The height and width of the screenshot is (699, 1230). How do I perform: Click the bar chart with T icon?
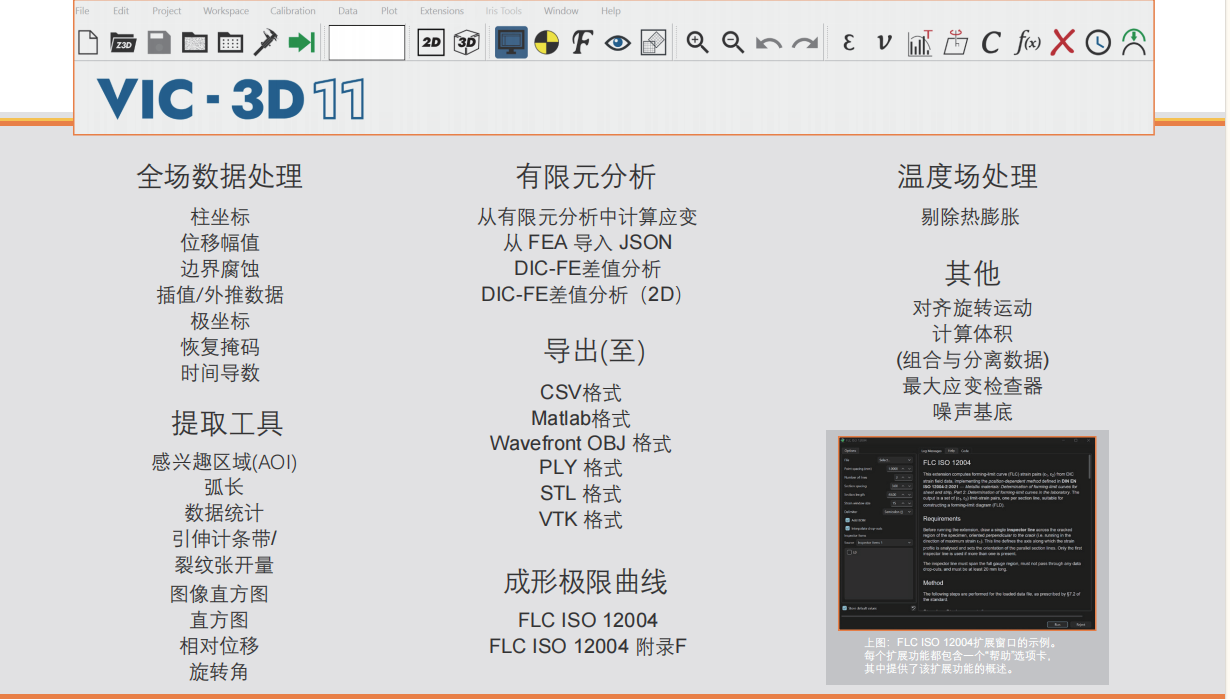tap(920, 43)
